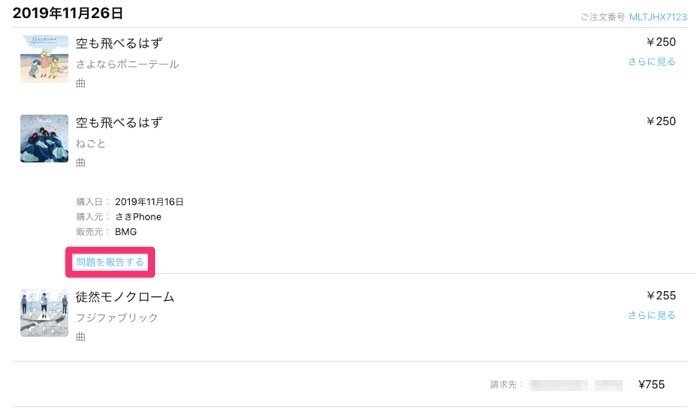This screenshot has height=414, width=700.
Task: Click the ¥250 price of ねごと song
Action: click(x=661, y=121)
